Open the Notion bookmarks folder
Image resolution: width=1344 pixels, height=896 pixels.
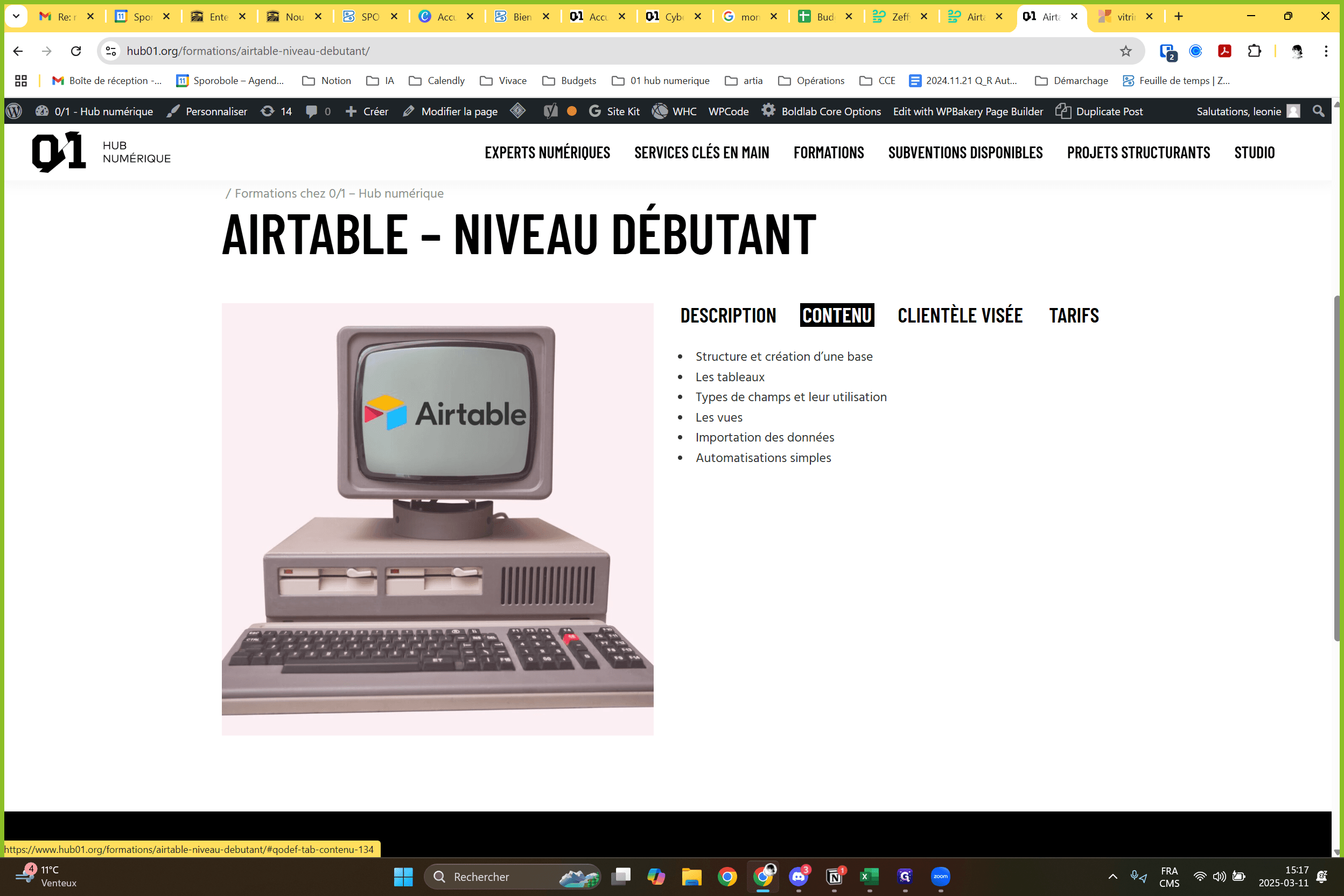[326, 81]
